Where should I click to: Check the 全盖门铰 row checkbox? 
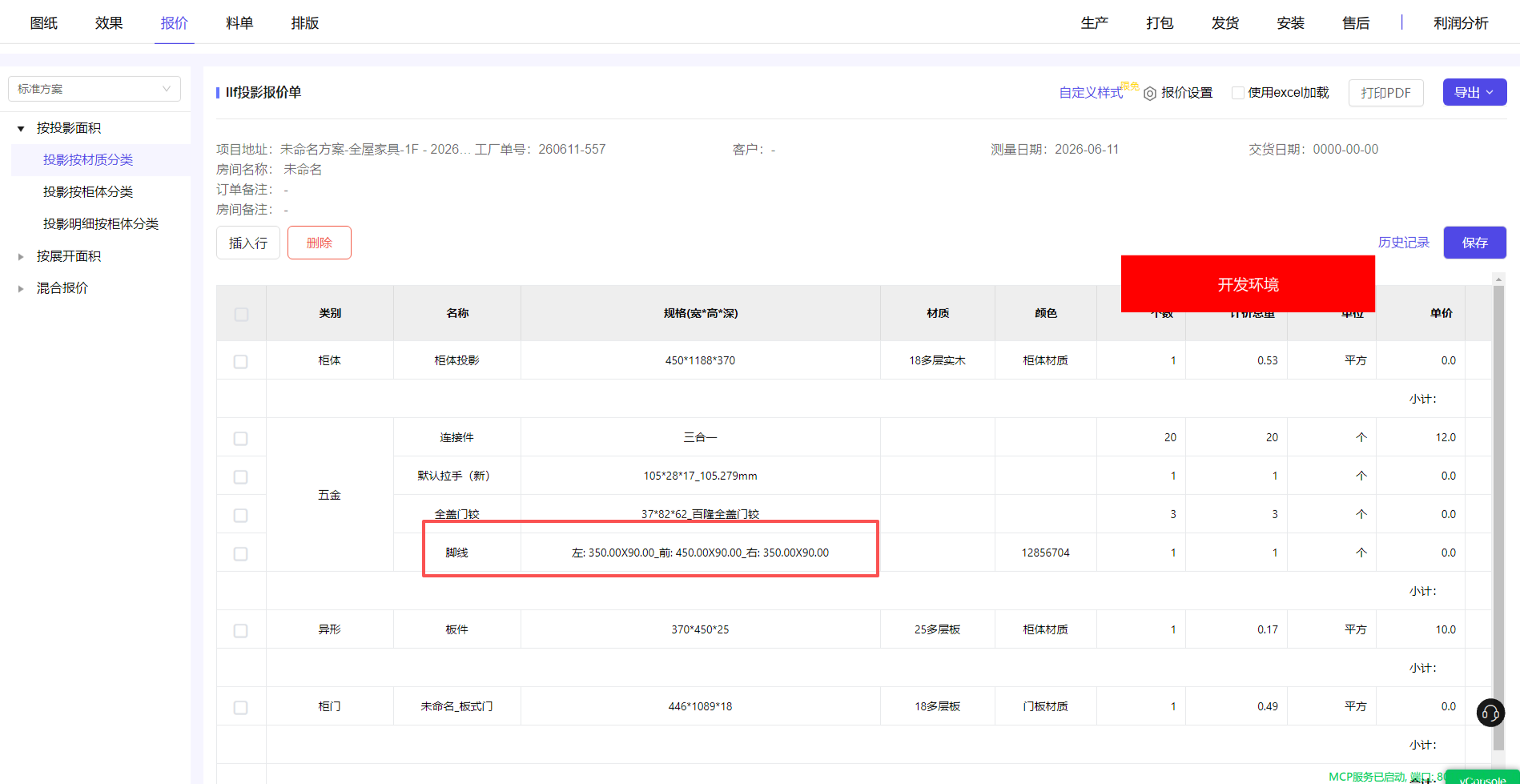(x=240, y=515)
